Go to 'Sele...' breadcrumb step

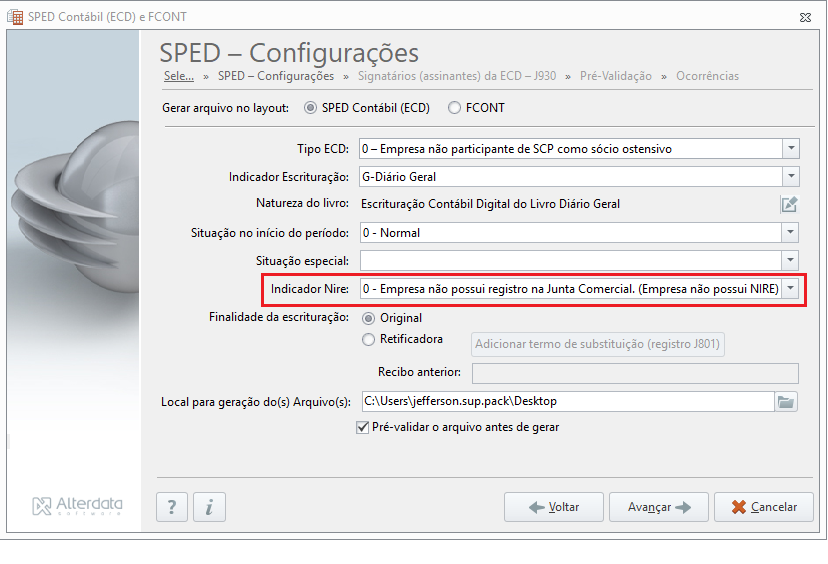point(178,76)
